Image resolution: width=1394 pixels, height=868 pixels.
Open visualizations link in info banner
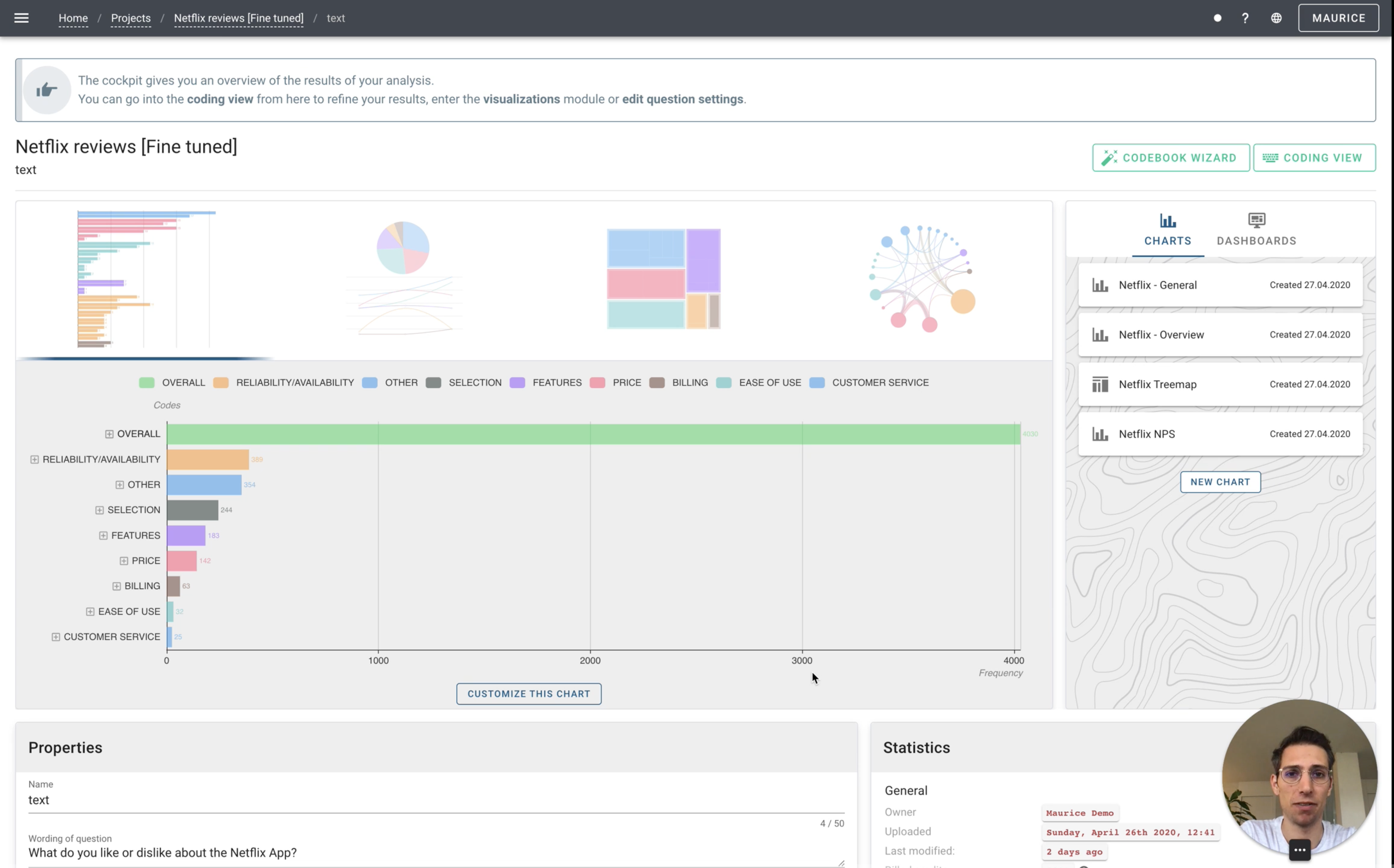(521, 99)
